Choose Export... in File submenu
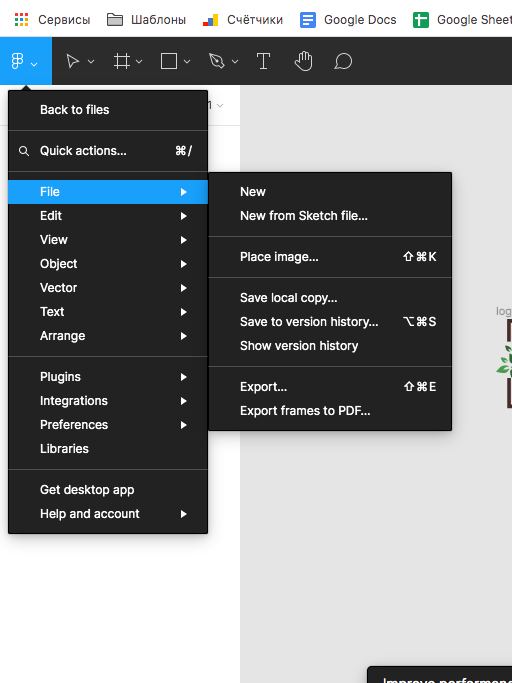512x683 pixels. (x=330, y=387)
